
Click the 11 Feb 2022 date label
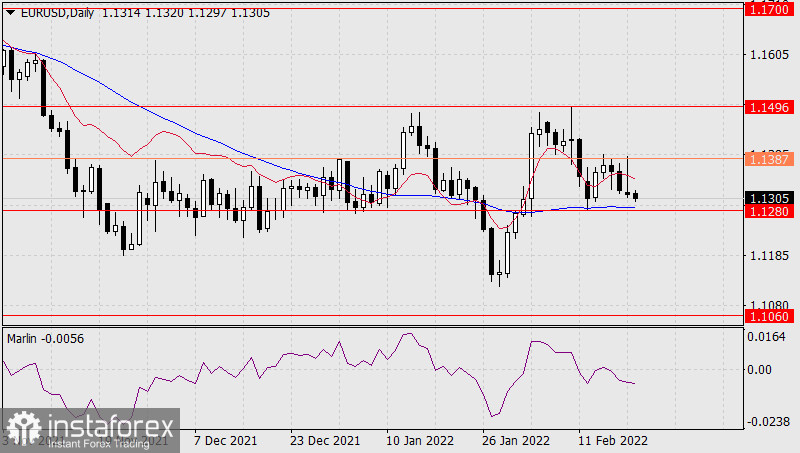[613, 440]
